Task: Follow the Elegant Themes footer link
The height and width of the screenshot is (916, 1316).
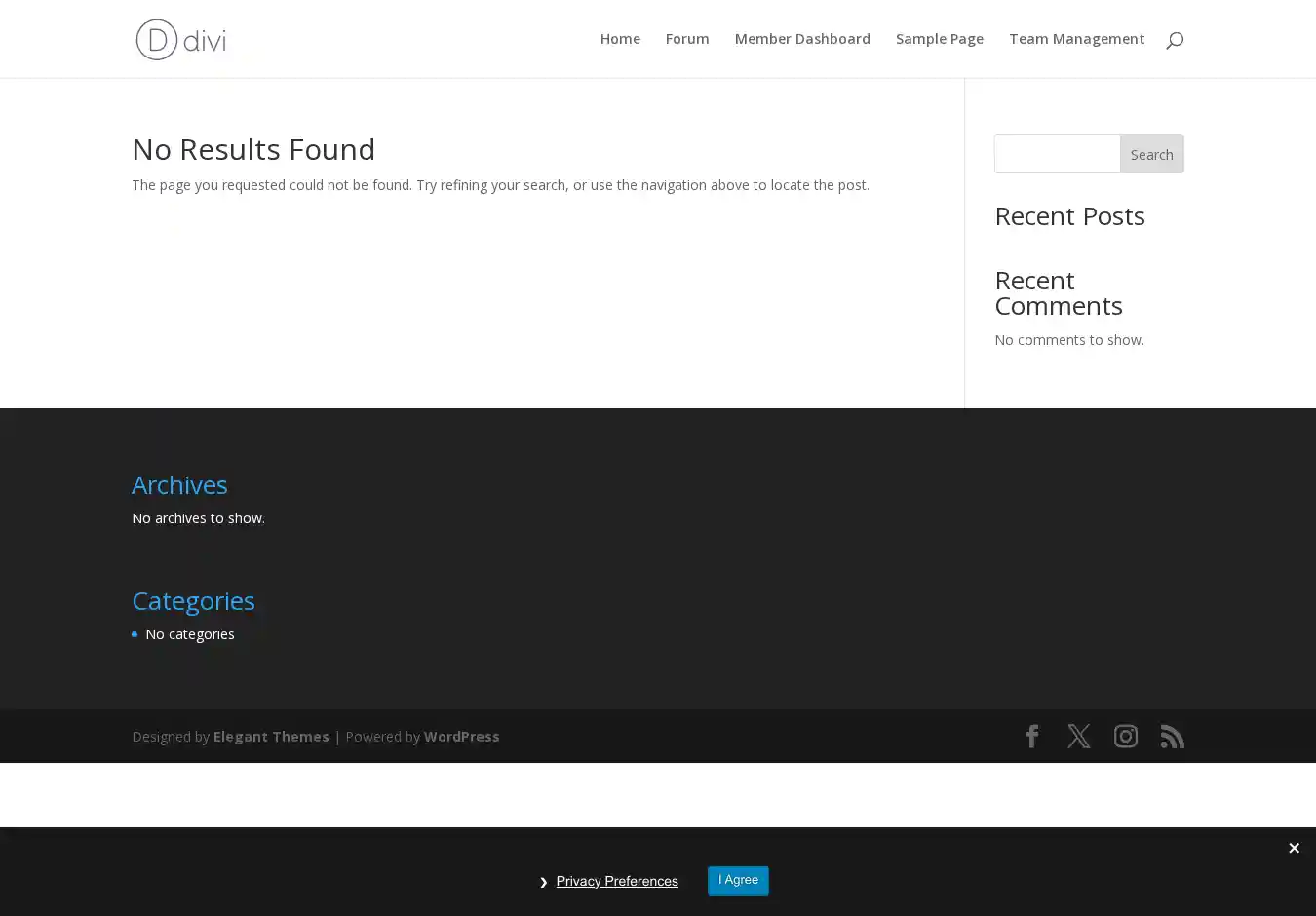Action: (271, 737)
